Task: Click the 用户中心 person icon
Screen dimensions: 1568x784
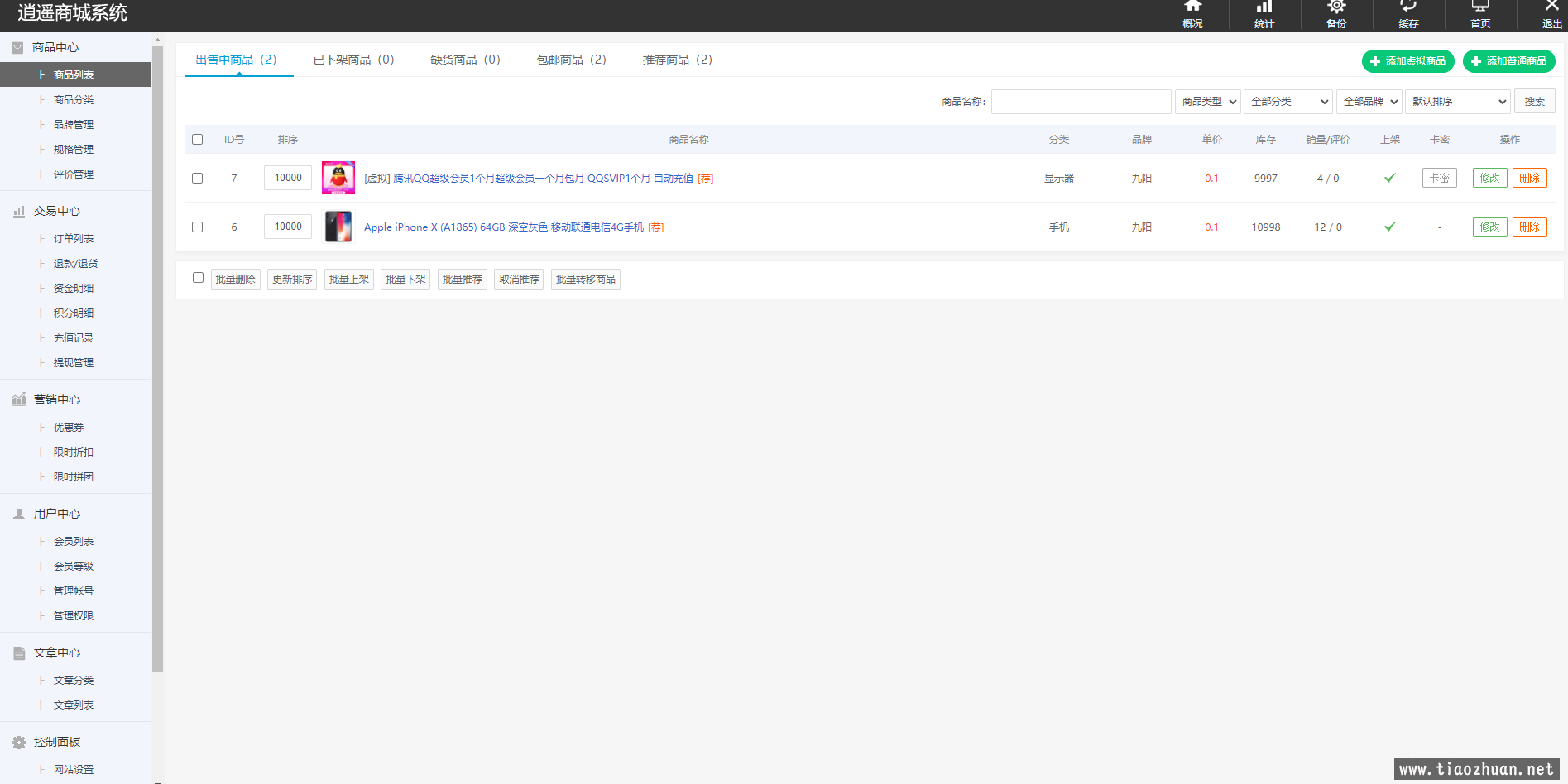Action: (x=19, y=514)
